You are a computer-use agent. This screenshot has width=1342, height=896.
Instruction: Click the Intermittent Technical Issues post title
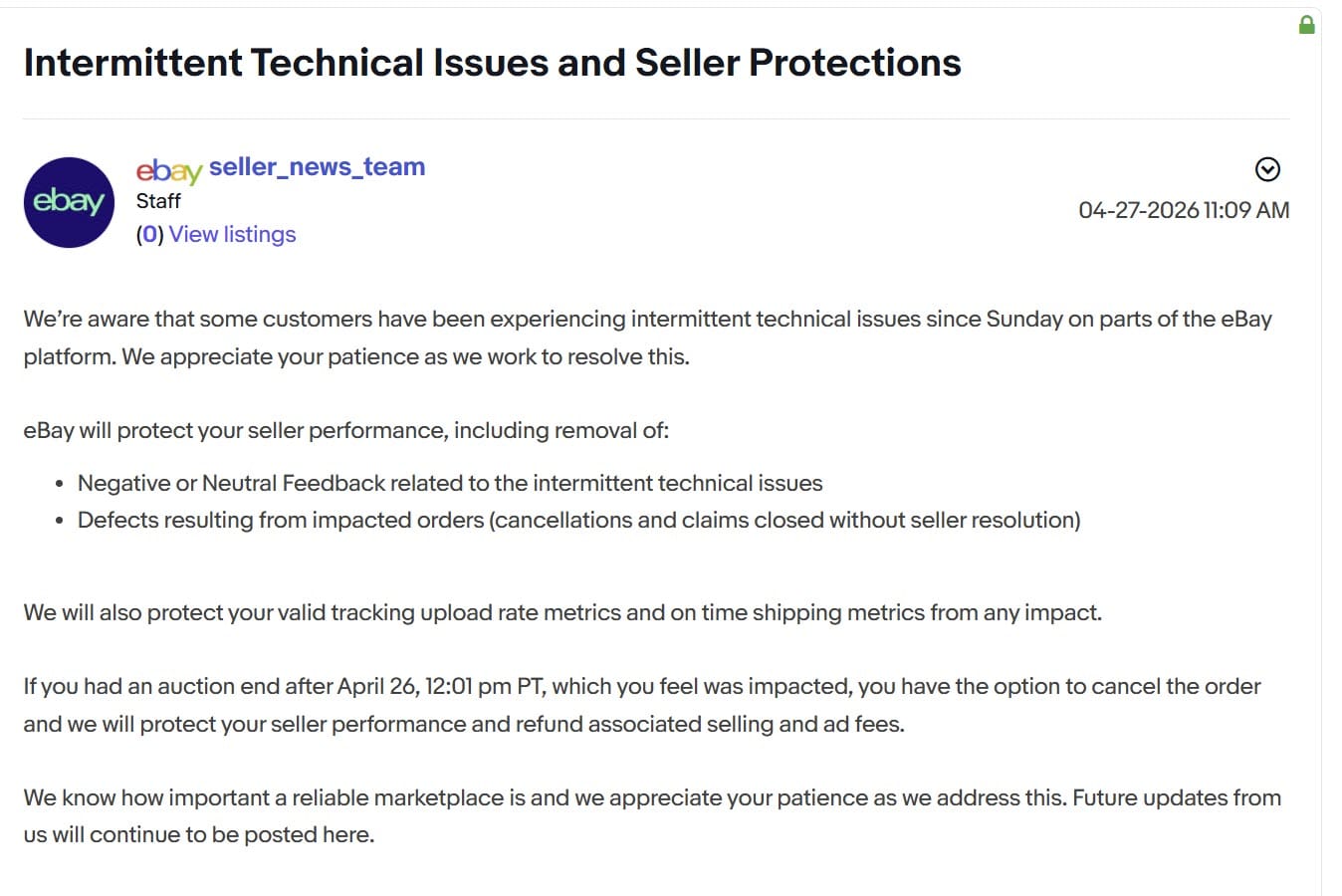coord(492,63)
